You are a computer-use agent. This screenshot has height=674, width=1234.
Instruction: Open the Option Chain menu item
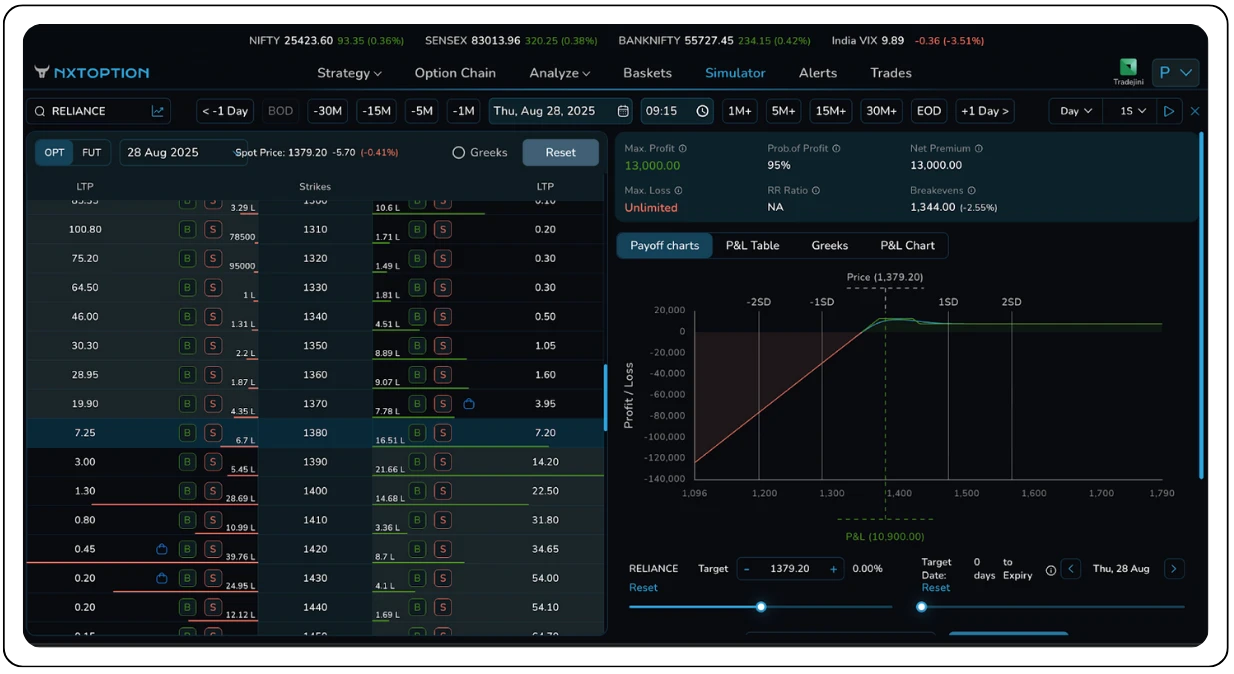point(455,73)
